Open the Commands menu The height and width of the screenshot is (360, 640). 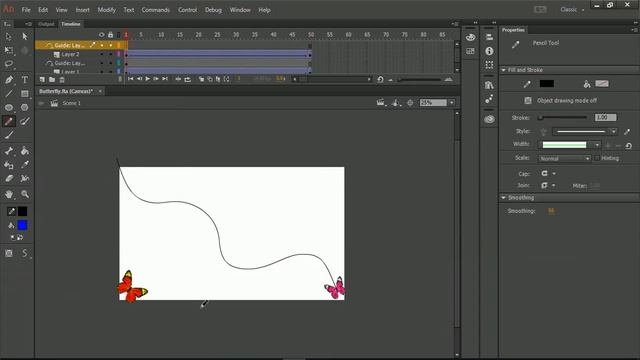(156, 10)
